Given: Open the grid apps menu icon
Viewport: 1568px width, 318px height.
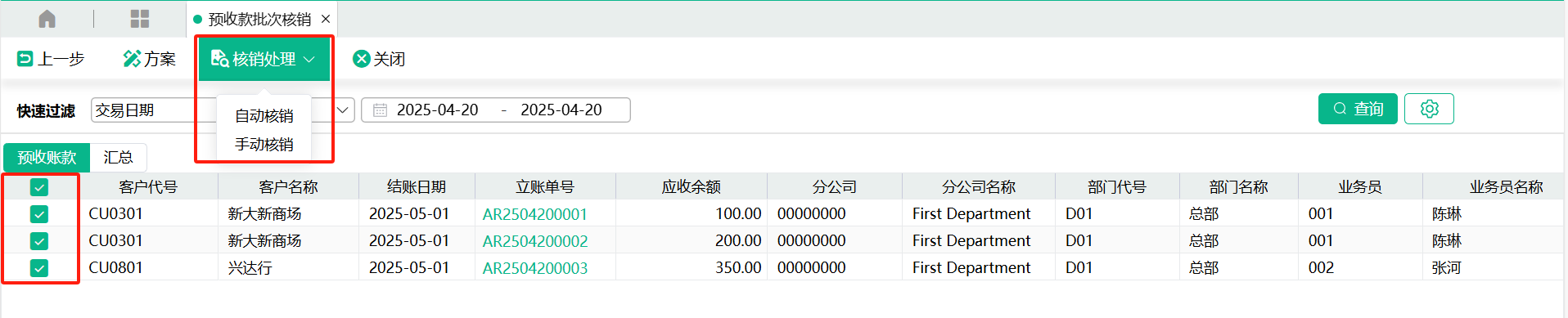Looking at the screenshot, I should click(140, 19).
